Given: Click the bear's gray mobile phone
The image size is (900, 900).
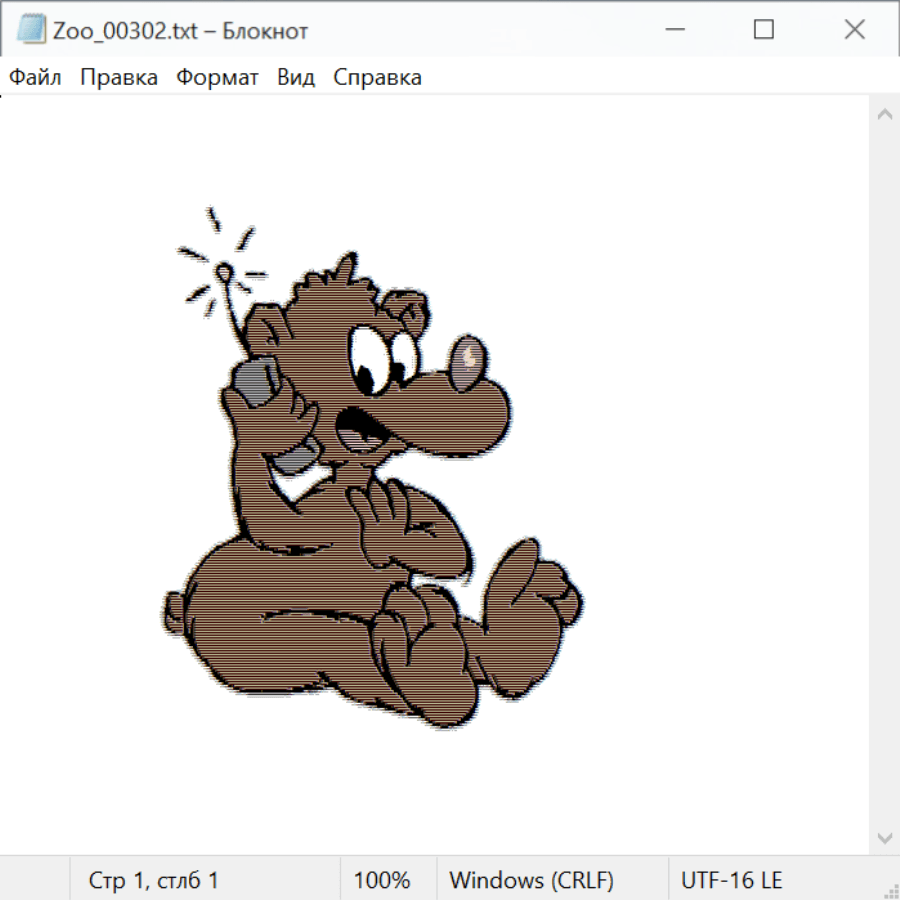Looking at the screenshot, I should point(256,382).
